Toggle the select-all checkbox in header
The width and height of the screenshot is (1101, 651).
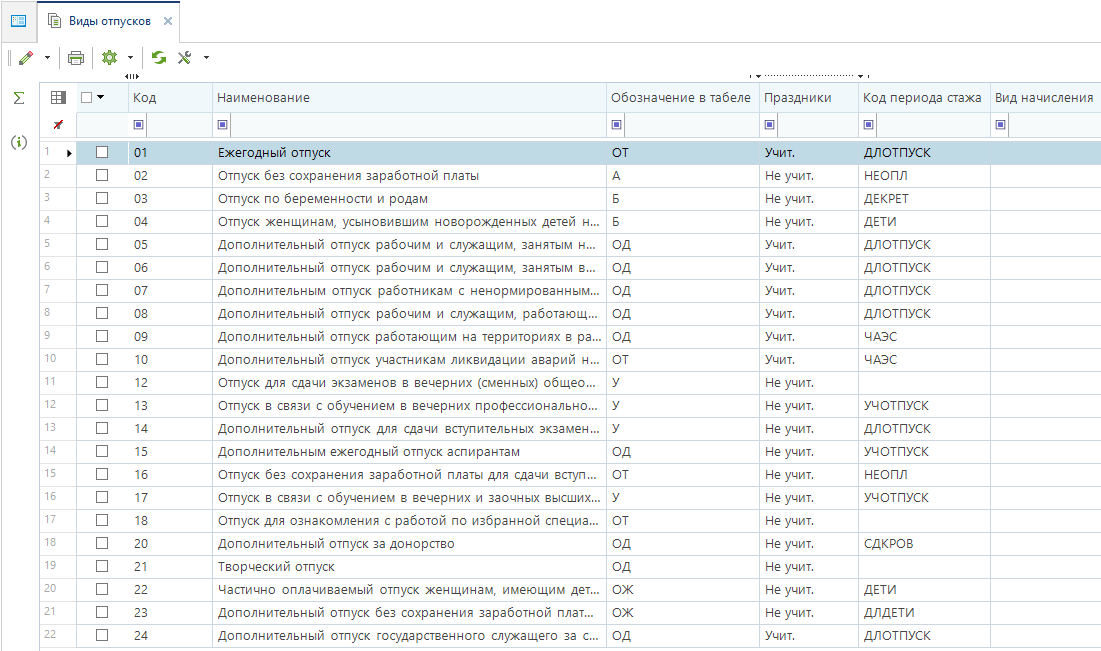(87, 98)
